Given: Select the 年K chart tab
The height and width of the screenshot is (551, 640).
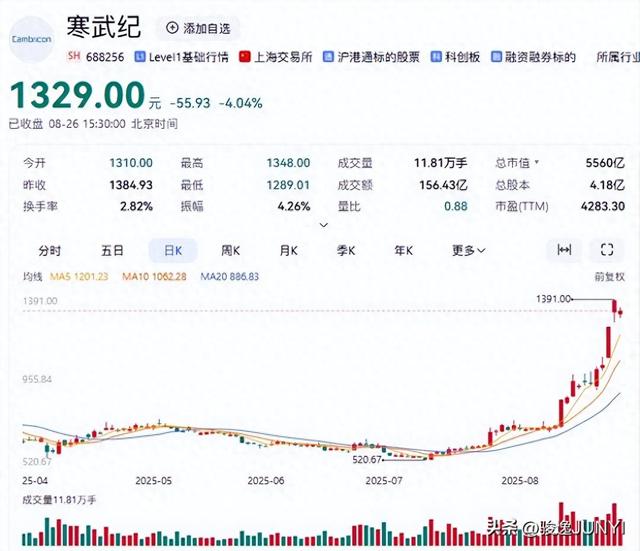Looking at the screenshot, I should point(404,250).
